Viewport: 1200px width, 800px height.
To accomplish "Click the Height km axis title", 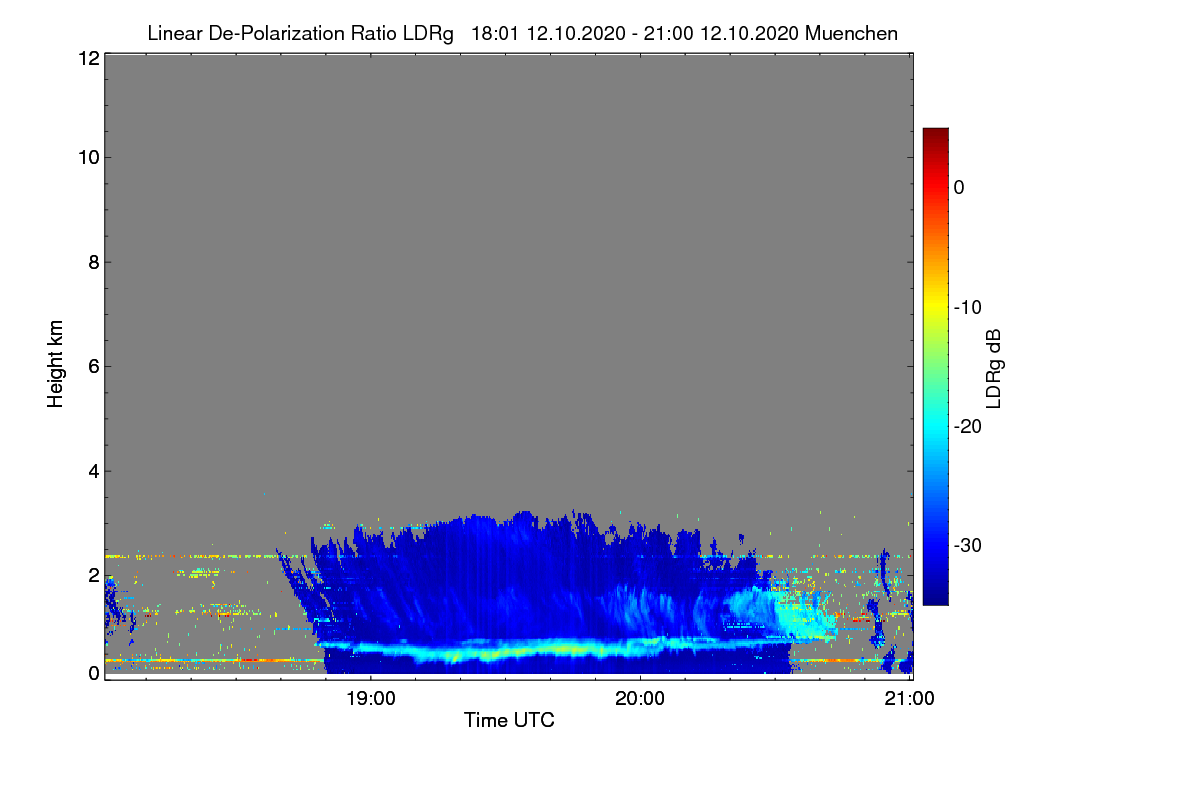I will click(55, 364).
